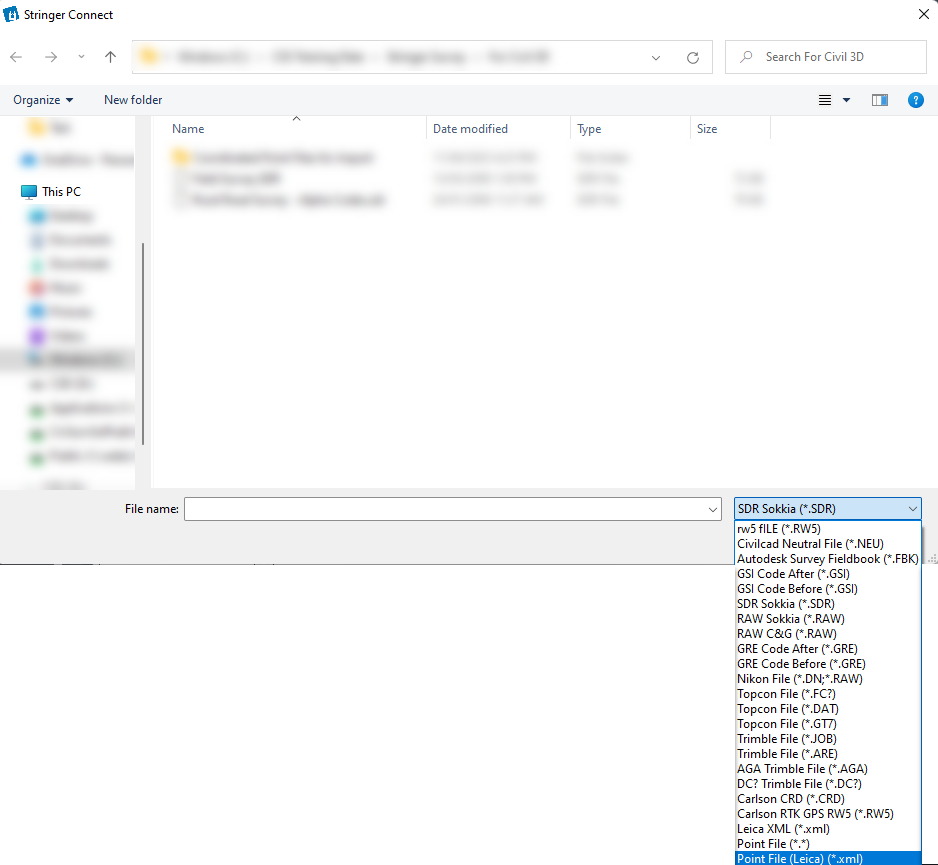The image size is (938, 865).
Task: Open the Help icon
Action: [x=915, y=100]
